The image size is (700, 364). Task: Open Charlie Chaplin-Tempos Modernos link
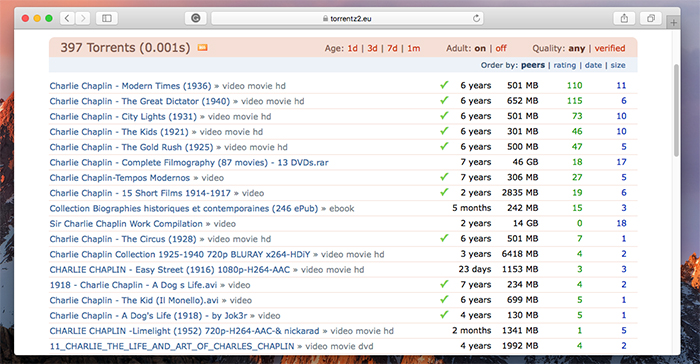tap(120, 178)
